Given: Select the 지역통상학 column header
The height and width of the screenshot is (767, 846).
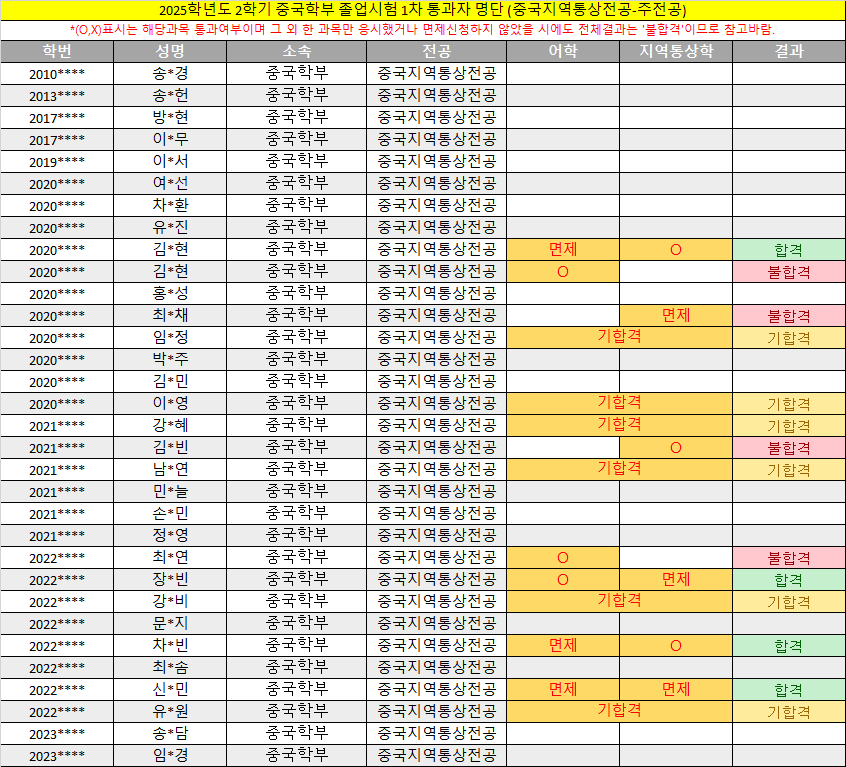Looking at the screenshot, I should click(676, 51).
